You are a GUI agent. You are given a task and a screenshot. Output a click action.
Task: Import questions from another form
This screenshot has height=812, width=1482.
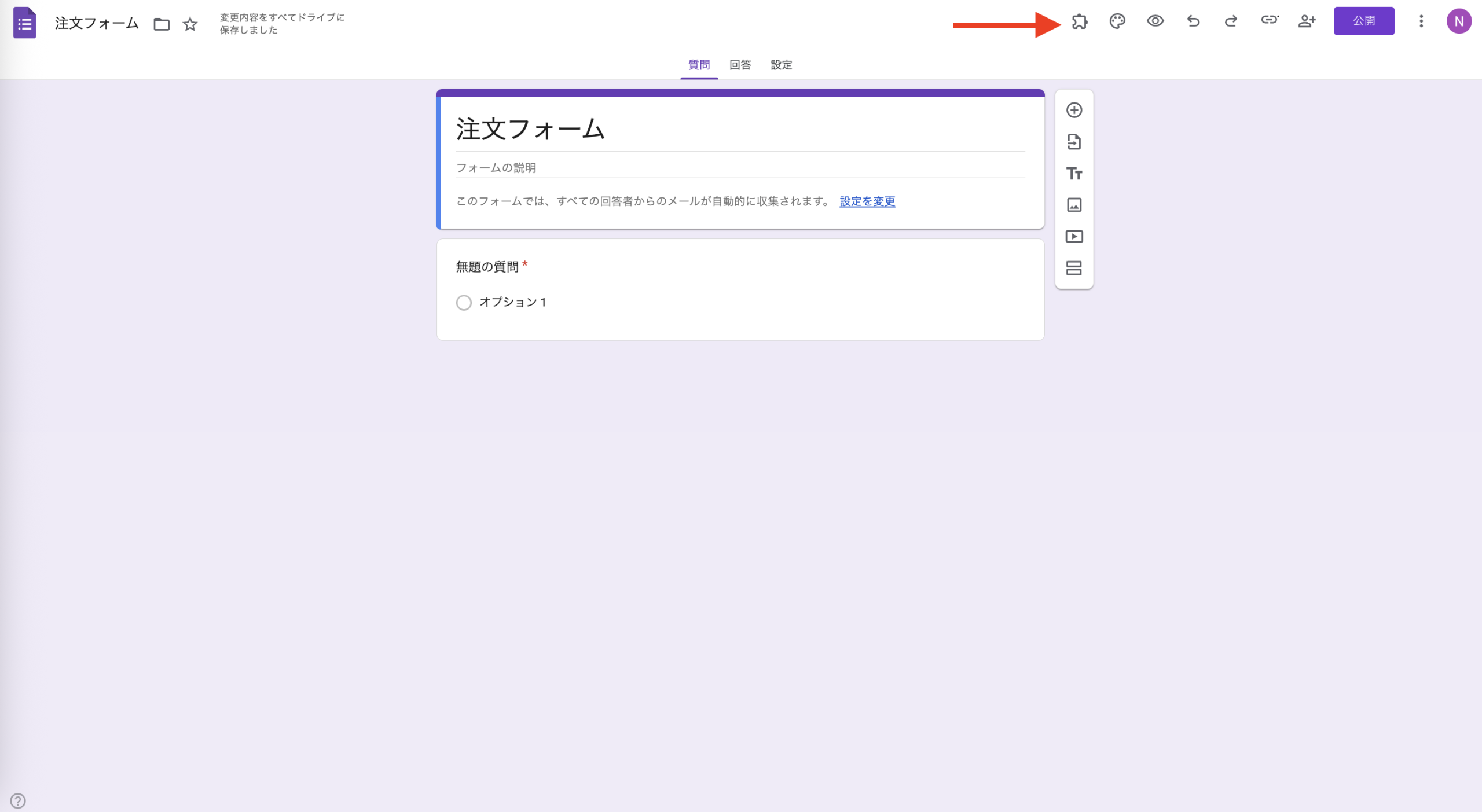point(1074,142)
